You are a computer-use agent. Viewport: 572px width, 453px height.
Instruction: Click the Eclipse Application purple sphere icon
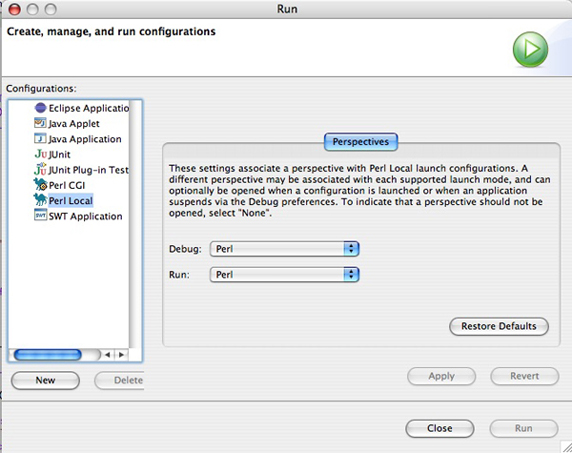pos(40,108)
